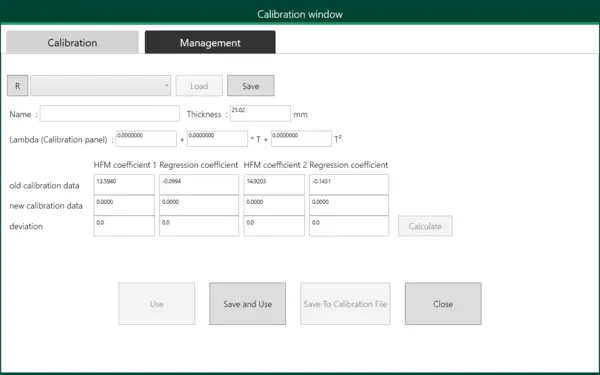Click deviation field under HFM coefficient 1
The width and height of the screenshot is (600, 375).
click(124, 226)
